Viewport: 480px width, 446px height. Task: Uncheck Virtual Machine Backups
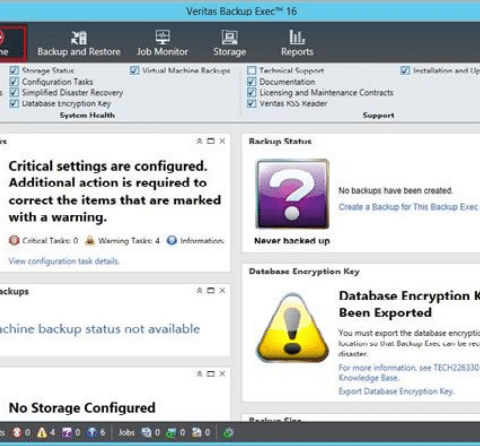(x=135, y=71)
